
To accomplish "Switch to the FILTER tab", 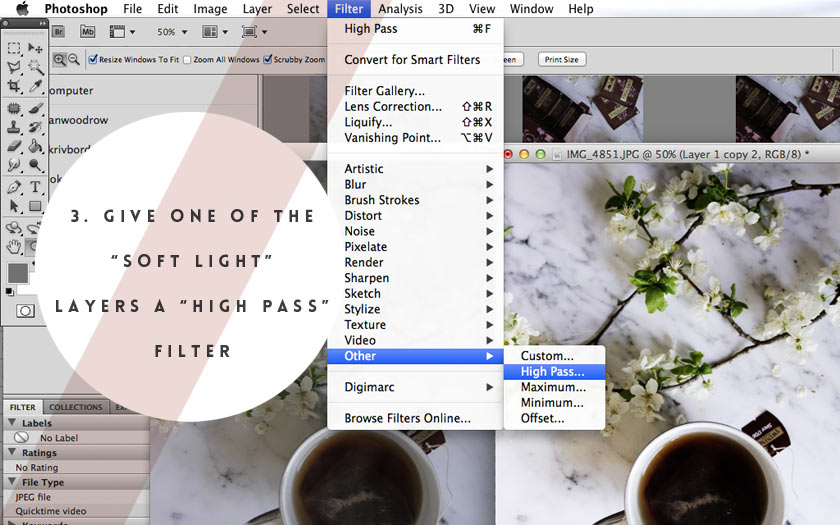I will coord(22,407).
